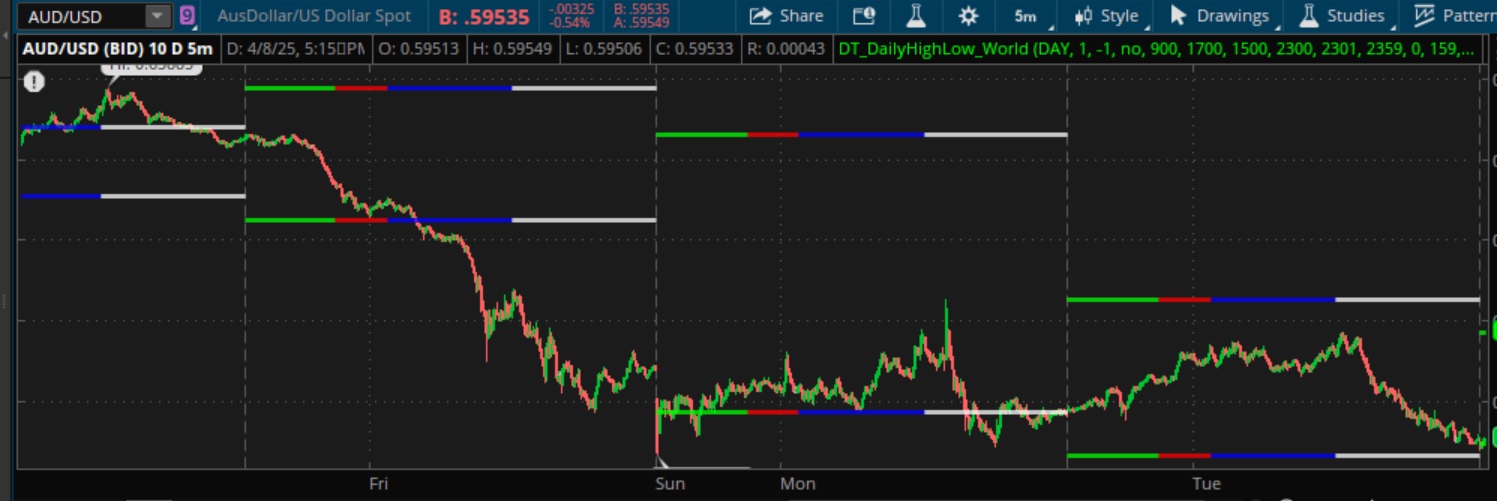Click the high price bubble above the chart peak
Image resolution: width=1497 pixels, height=501 pixels.
150,67
